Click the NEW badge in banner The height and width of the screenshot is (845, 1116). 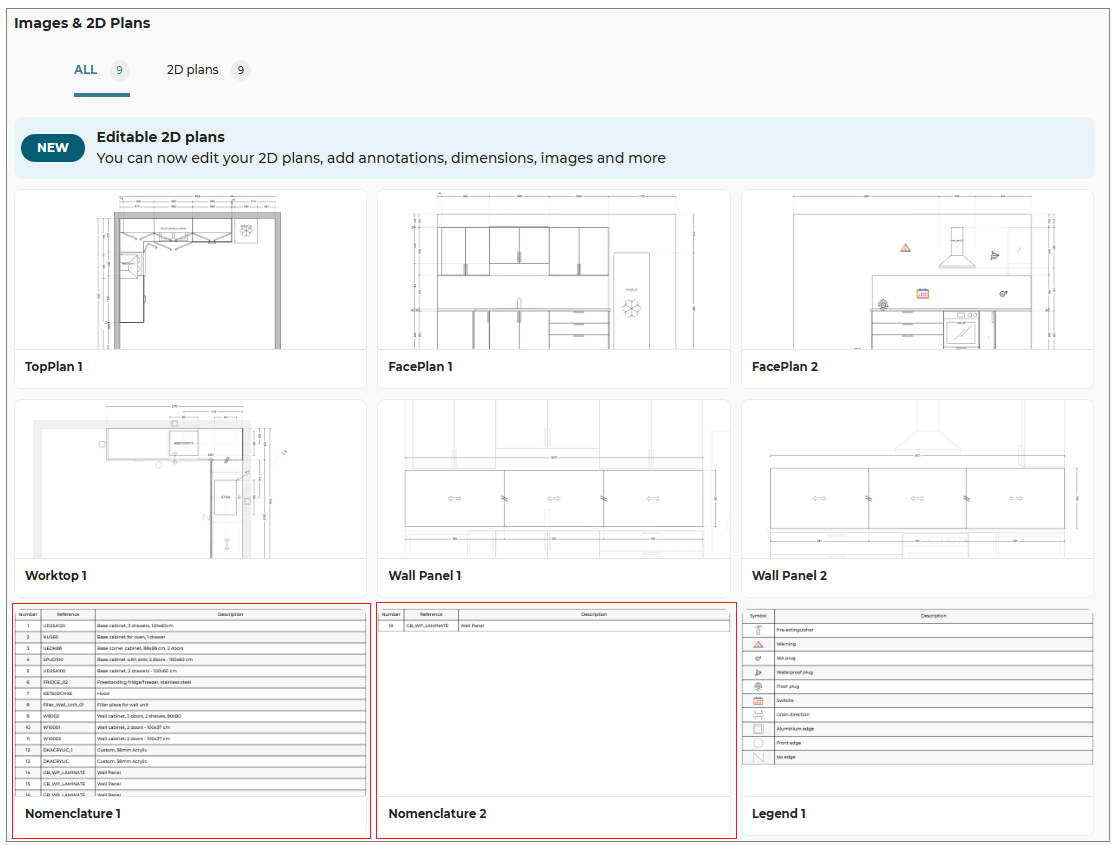(x=53, y=148)
